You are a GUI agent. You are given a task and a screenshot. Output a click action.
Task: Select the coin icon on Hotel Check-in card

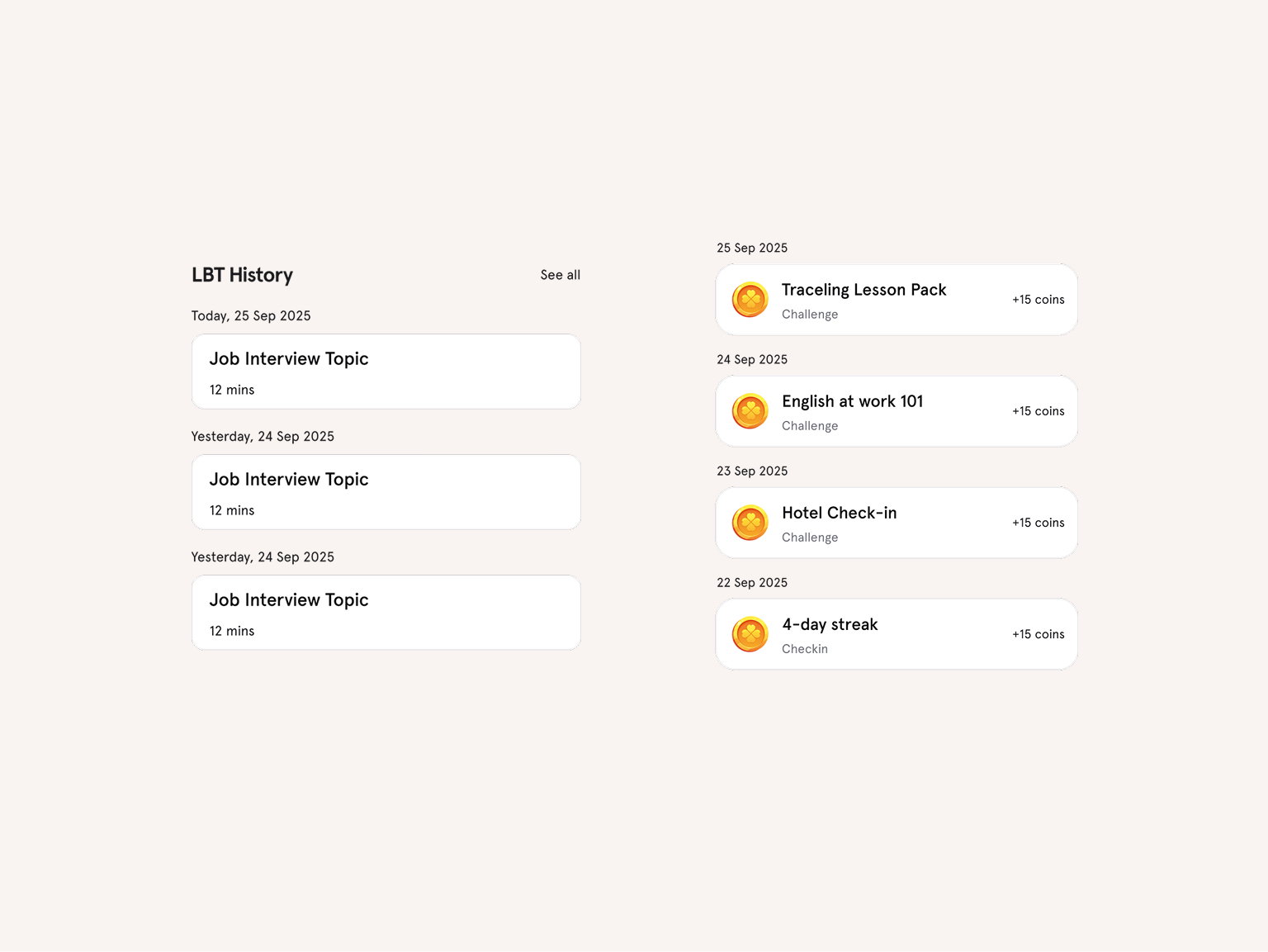(x=750, y=523)
